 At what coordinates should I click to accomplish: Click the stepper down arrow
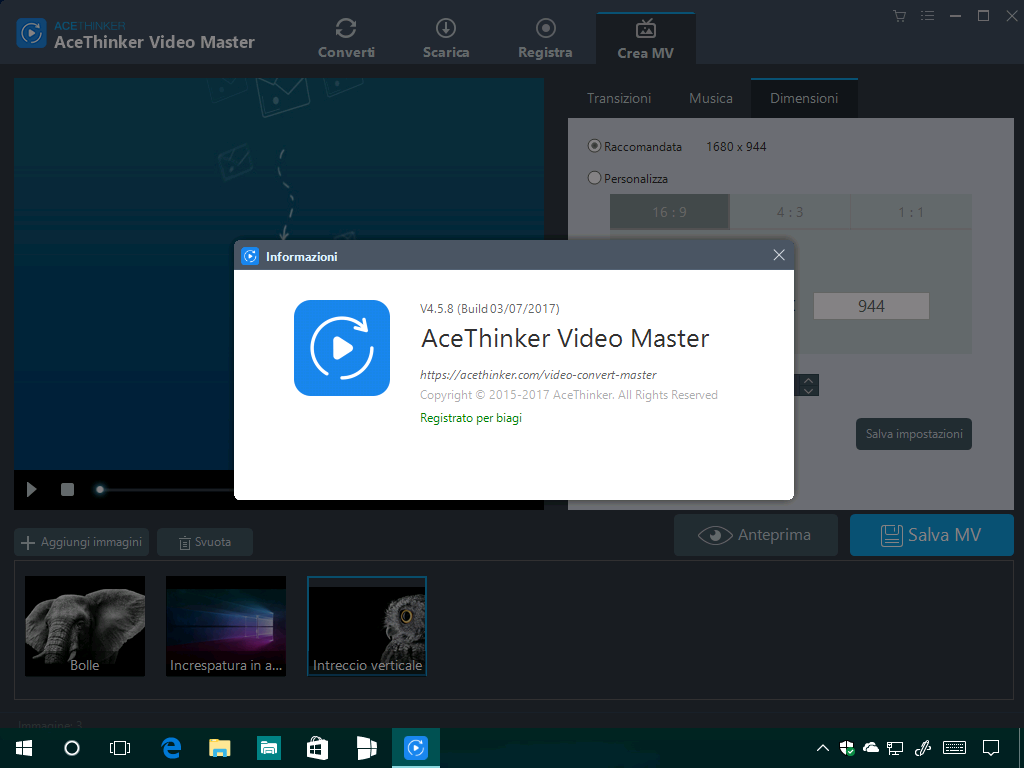pyautogui.click(x=808, y=391)
